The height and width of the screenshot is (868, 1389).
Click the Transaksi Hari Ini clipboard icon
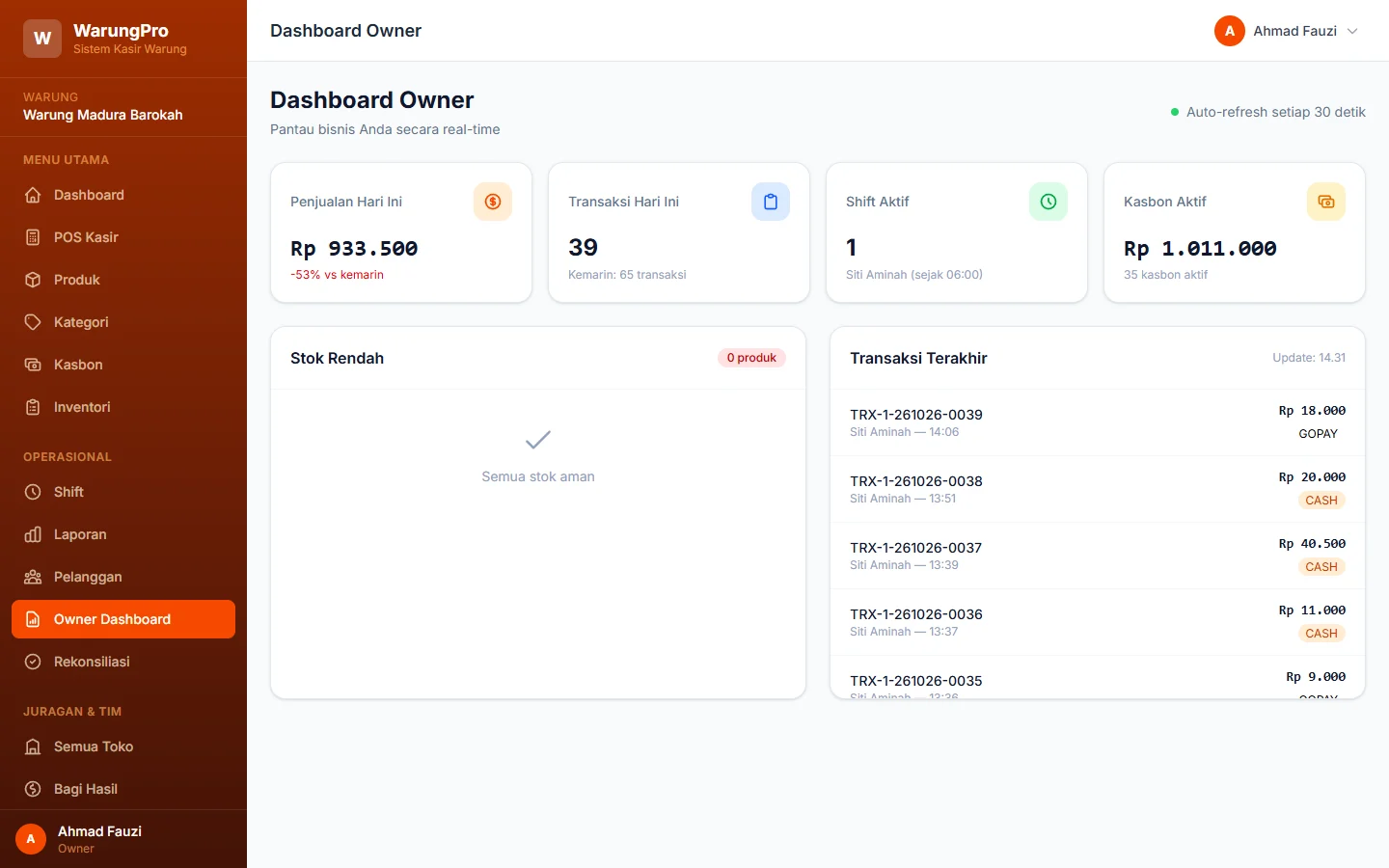click(771, 202)
